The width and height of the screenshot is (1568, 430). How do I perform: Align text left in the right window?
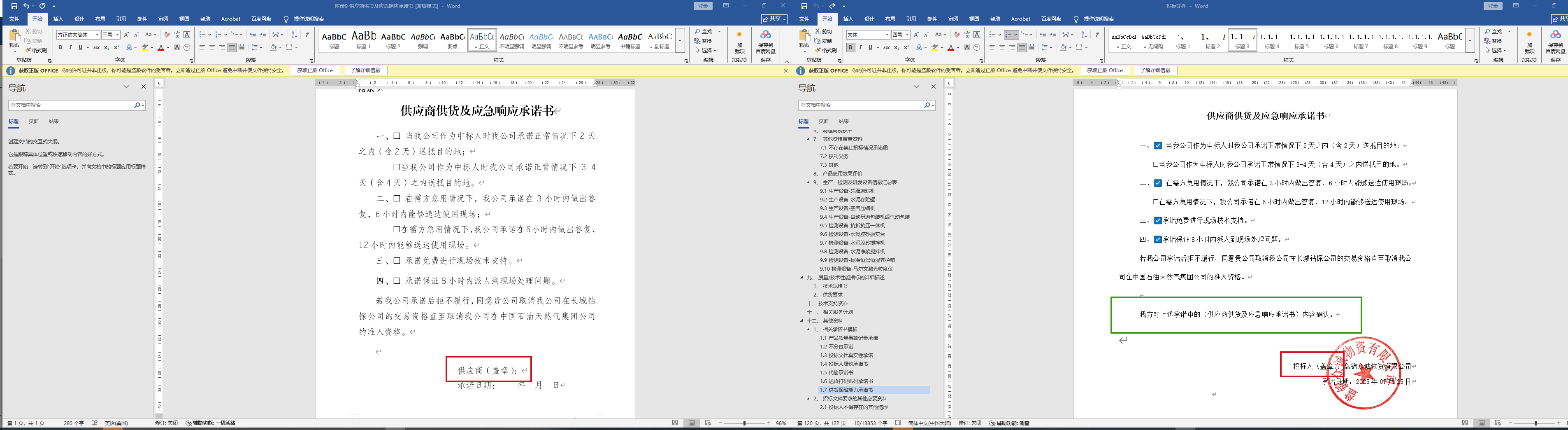click(x=992, y=47)
